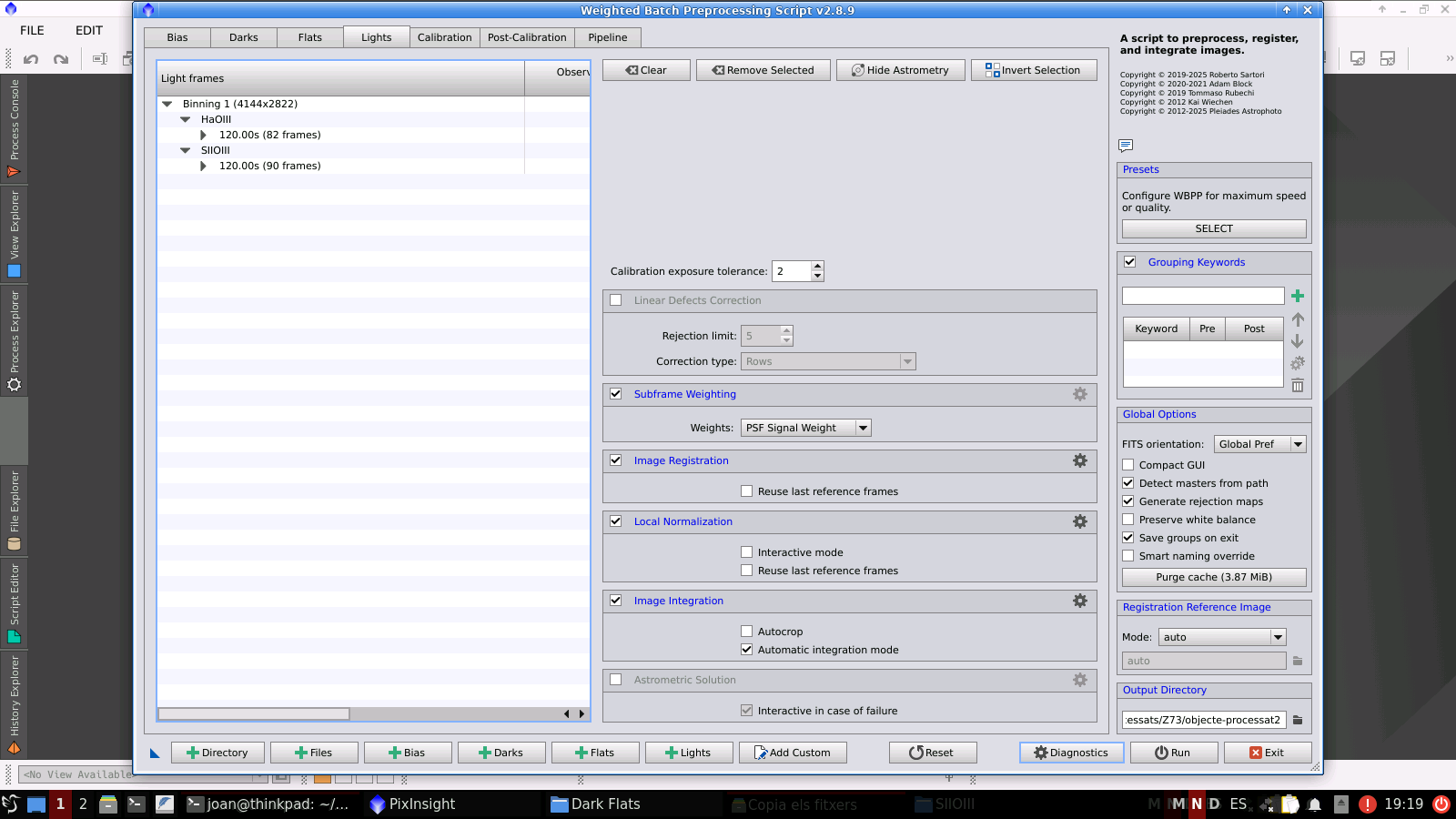Open the Weights dropdown
This screenshot has width=1456, height=819.
point(805,428)
